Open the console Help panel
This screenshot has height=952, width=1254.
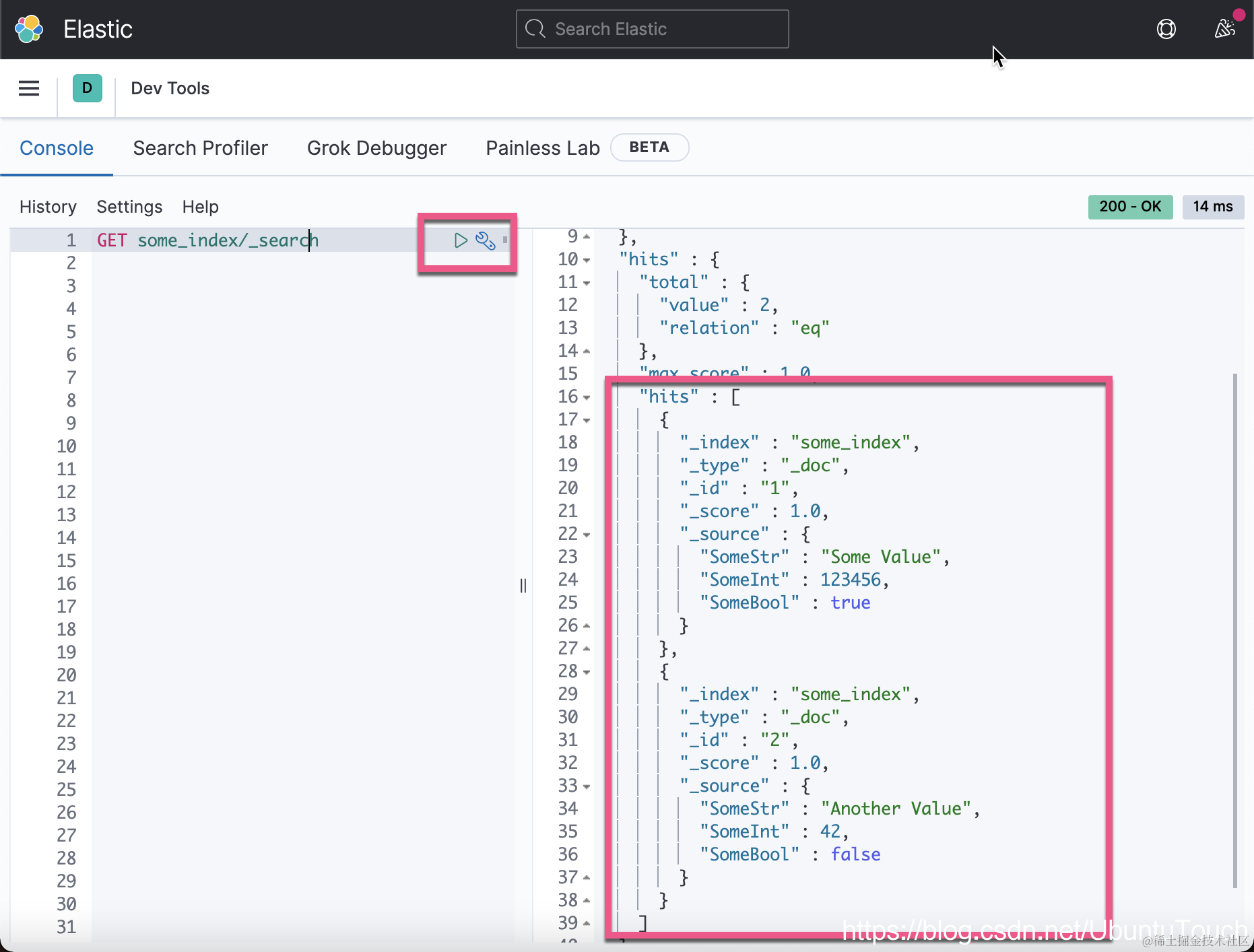click(201, 207)
